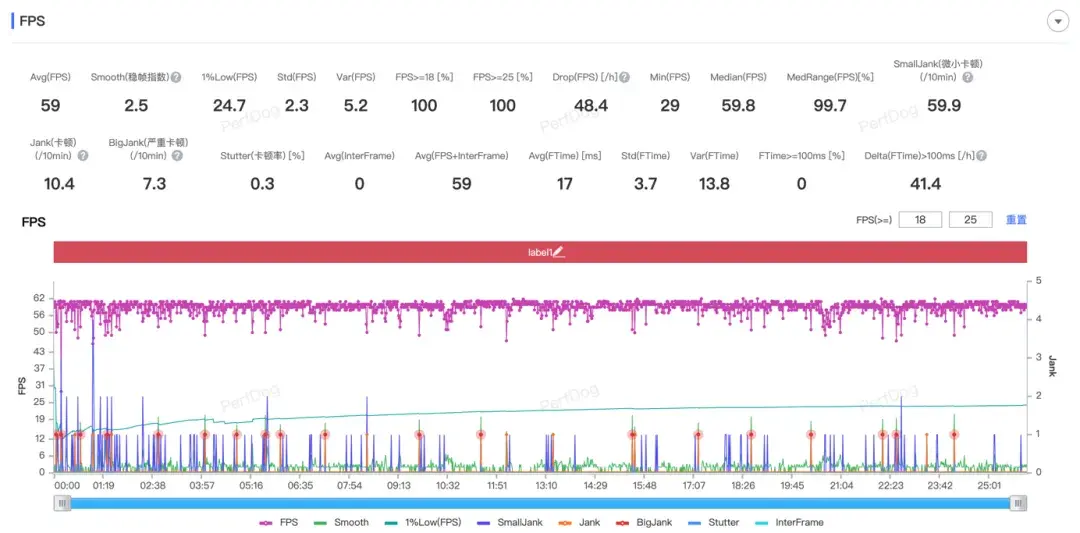The height and width of the screenshot is (533, 1080).
Task: Click the help icon beside Delta(FTime)>100ms
Action: tap(982, 156)
